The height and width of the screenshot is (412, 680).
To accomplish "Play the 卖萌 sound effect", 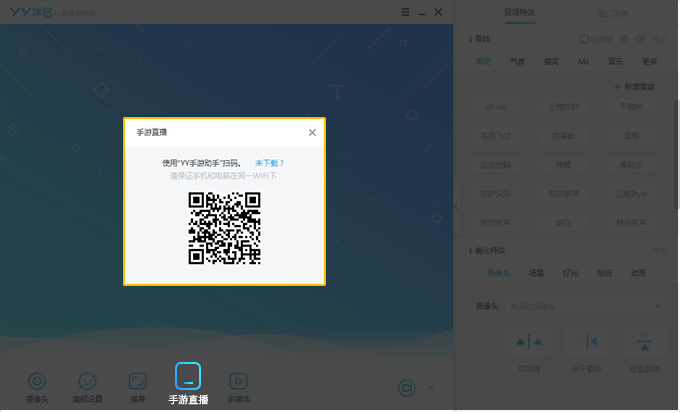I will (631, 136).
